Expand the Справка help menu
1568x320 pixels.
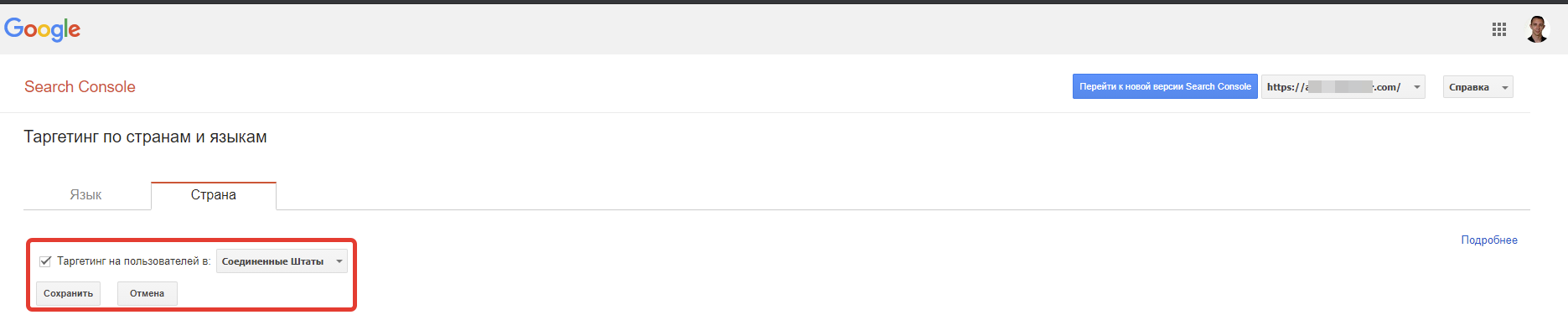click(1478, 87)
